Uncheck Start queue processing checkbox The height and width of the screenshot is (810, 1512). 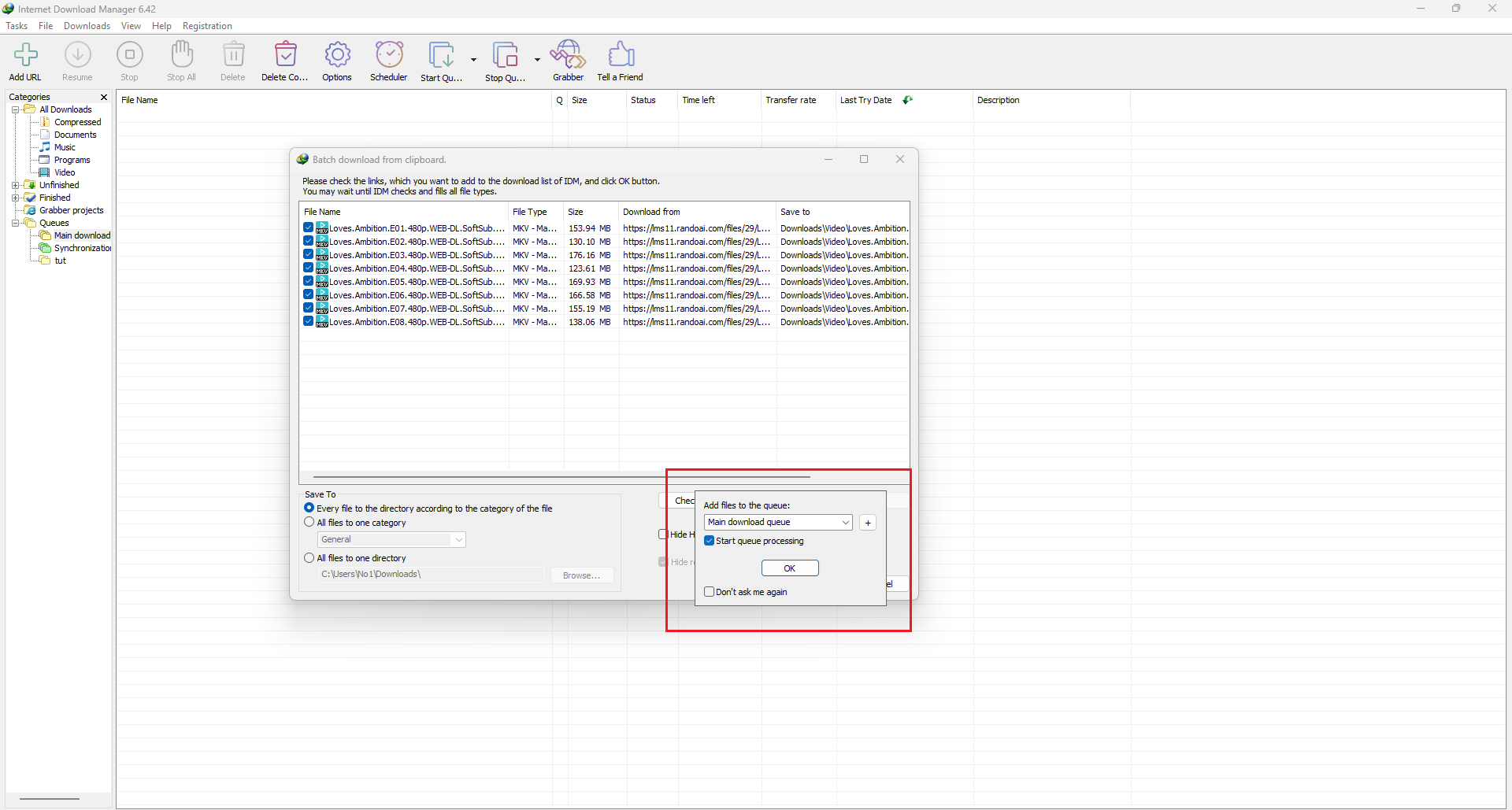point(710,541)
